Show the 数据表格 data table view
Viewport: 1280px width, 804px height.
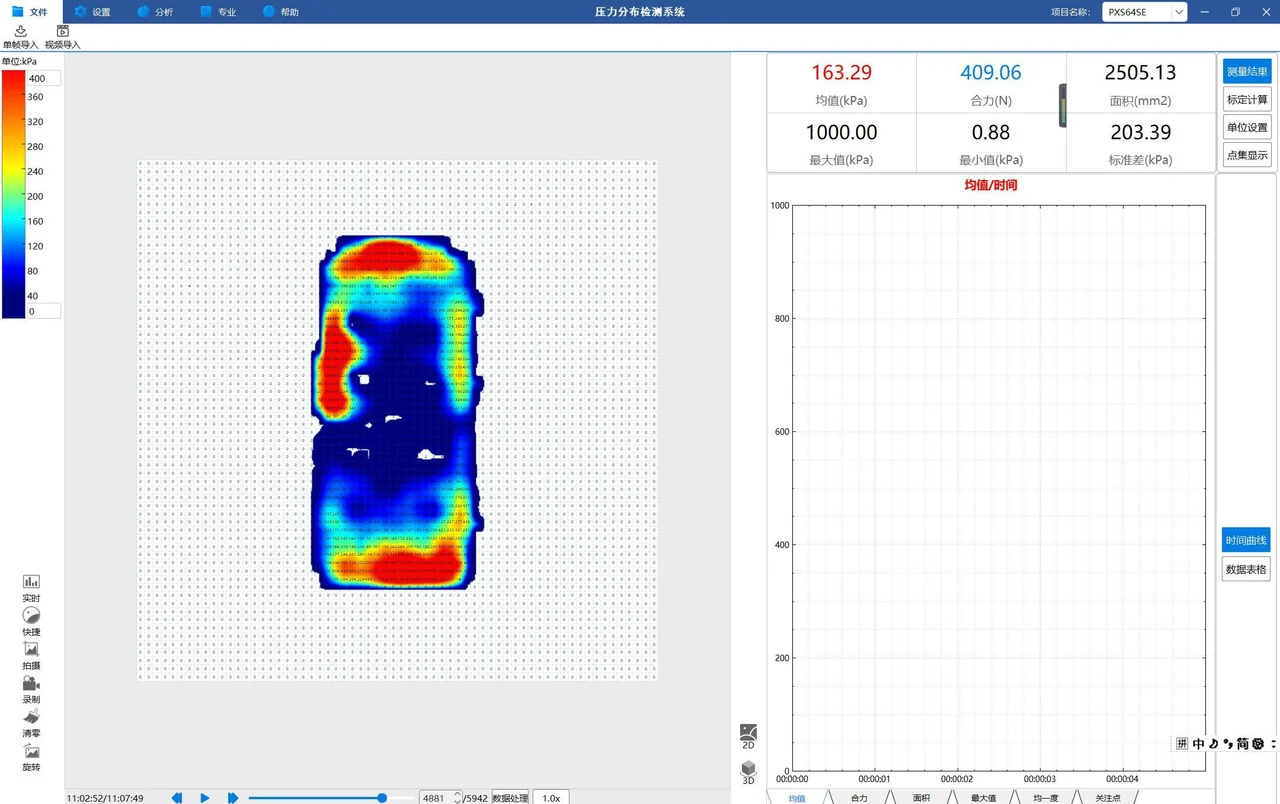[1246, 568]
